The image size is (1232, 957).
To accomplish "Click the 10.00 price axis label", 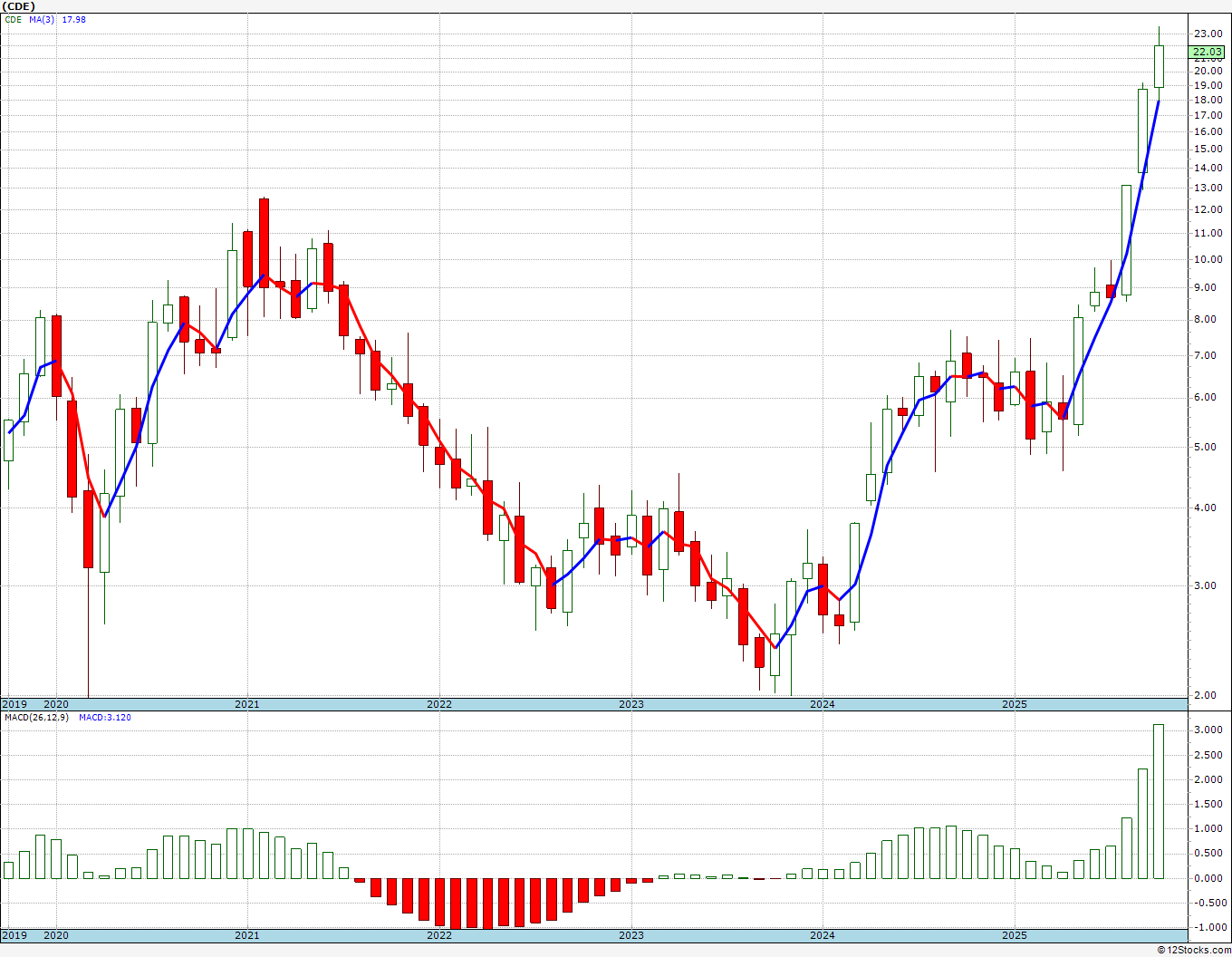I will coord(1208,259).
